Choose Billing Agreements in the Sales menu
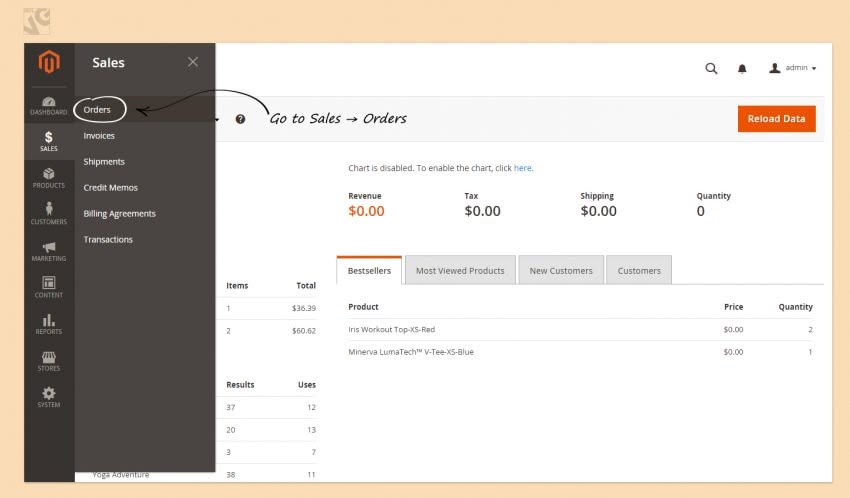Screen dimensions: 850x498 [x=119, y=214]
